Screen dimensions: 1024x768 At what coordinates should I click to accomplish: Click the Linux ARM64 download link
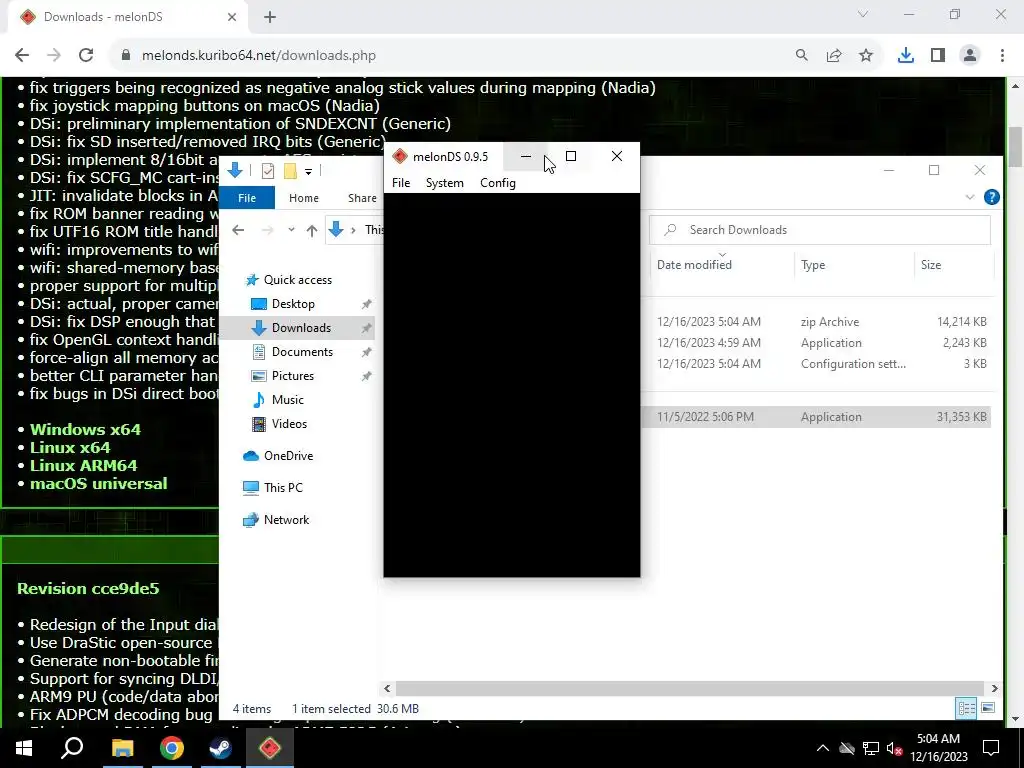84,466
